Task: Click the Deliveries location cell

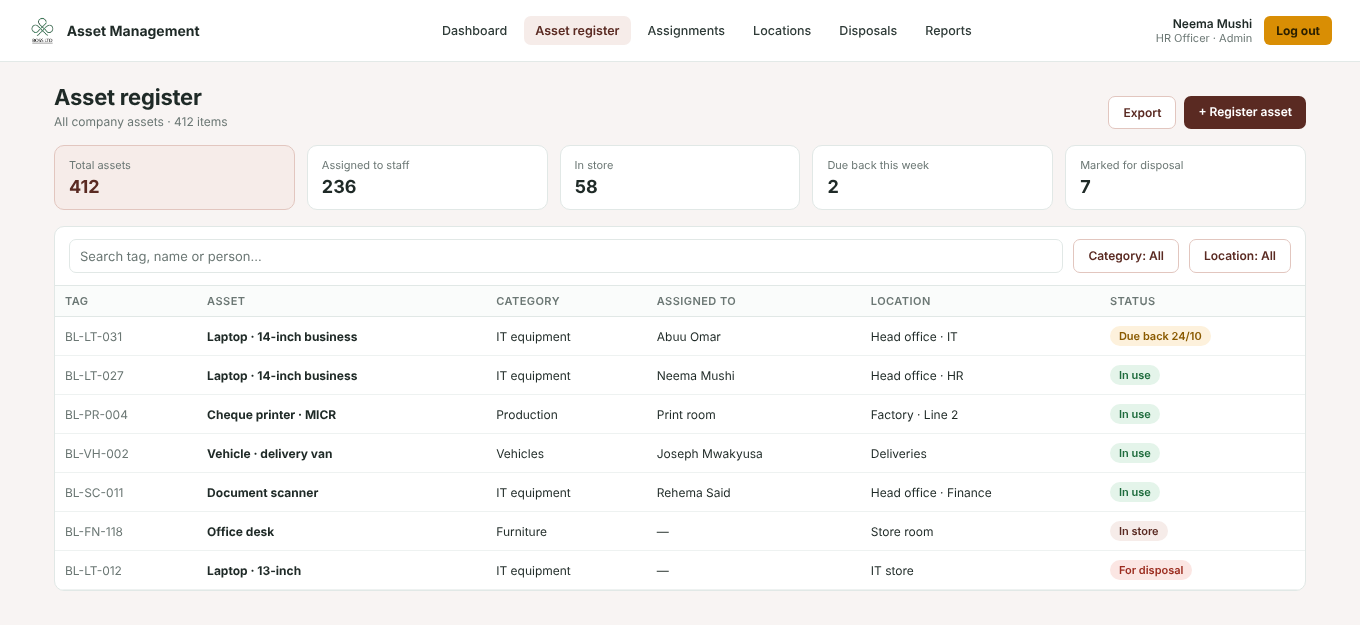Action: click(x=899, y=454)
